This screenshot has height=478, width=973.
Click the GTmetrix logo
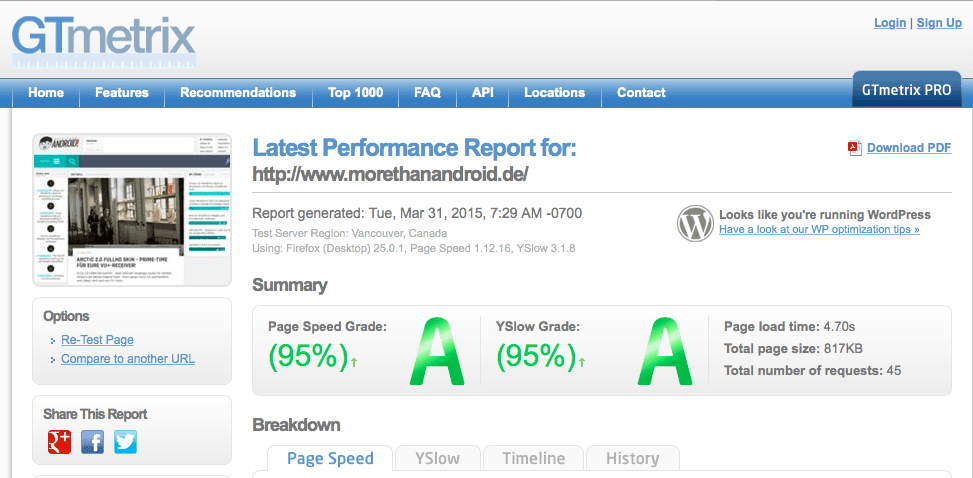coord(103,37)
